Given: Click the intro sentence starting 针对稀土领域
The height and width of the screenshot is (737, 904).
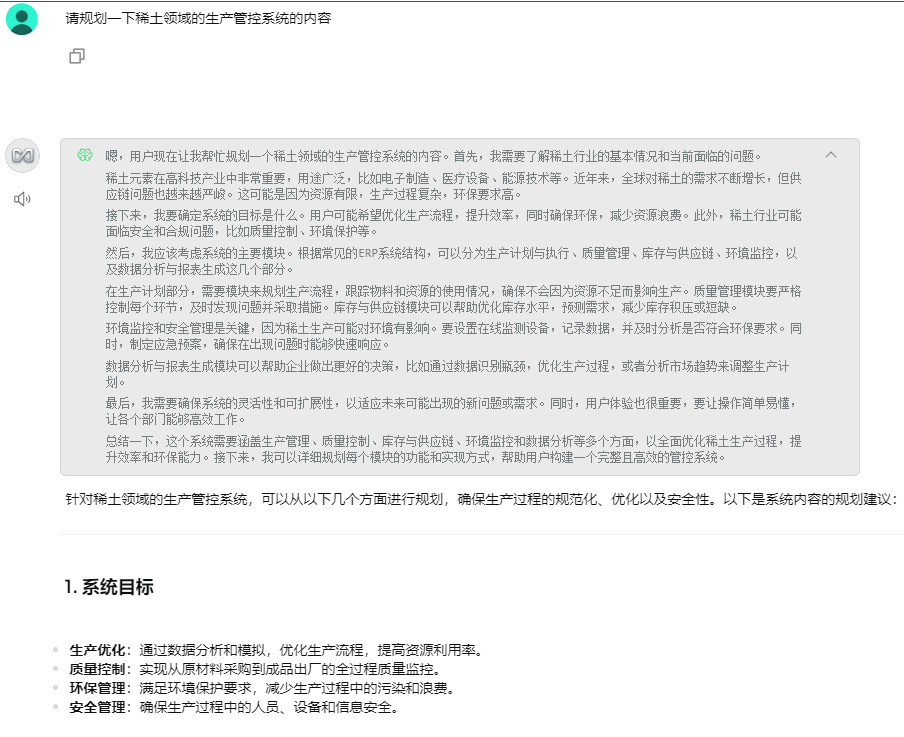Looking at the screenshot, I should [481, 499].
